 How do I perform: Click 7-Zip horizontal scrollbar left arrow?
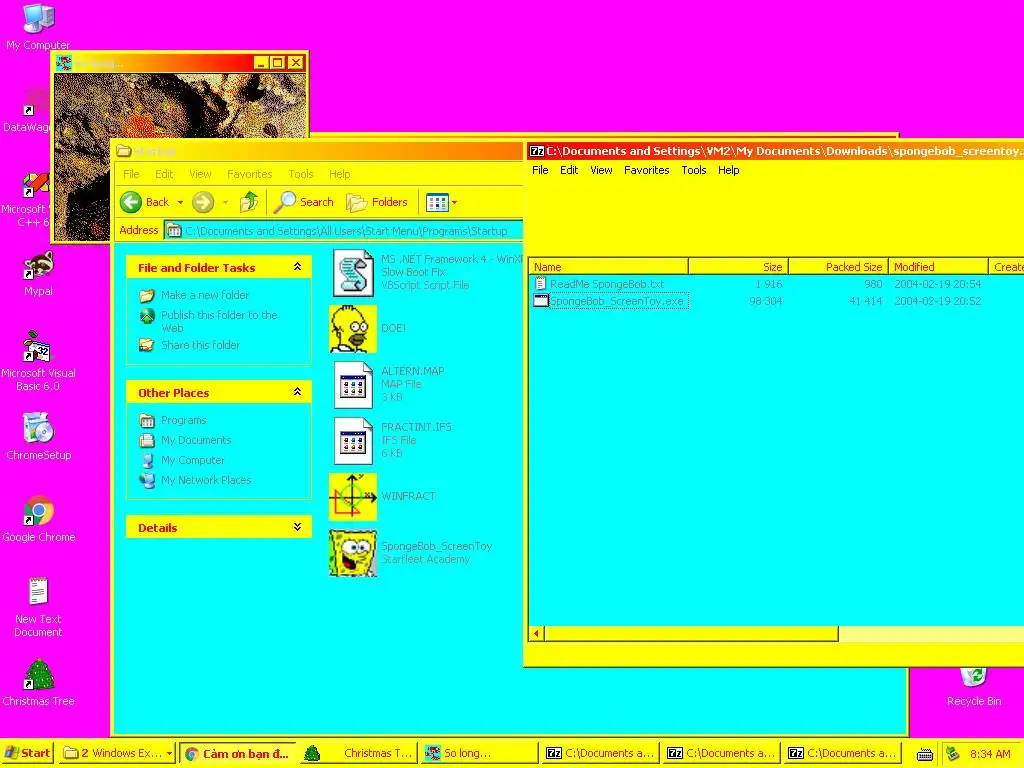(x=537, y=633)
